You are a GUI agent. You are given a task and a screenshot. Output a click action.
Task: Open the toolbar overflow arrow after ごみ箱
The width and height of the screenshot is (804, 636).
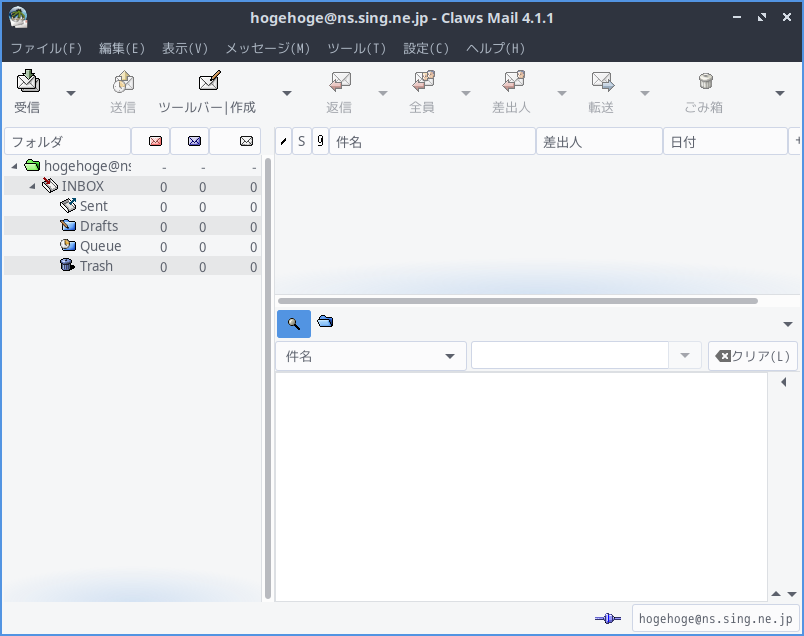[780, 93]
